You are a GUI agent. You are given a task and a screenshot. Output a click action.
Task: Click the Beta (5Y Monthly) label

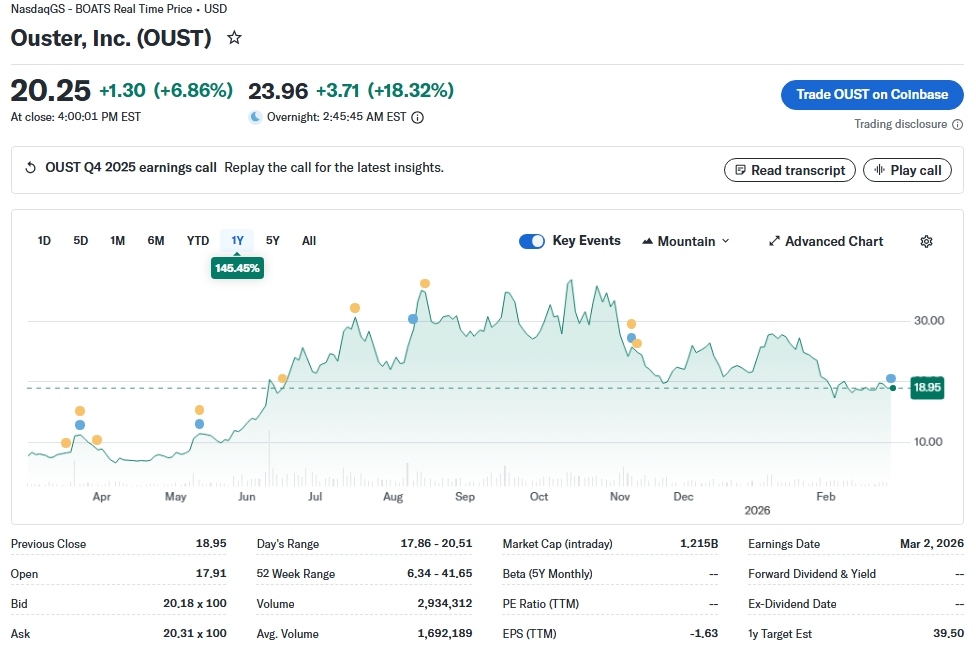point(547,574)
